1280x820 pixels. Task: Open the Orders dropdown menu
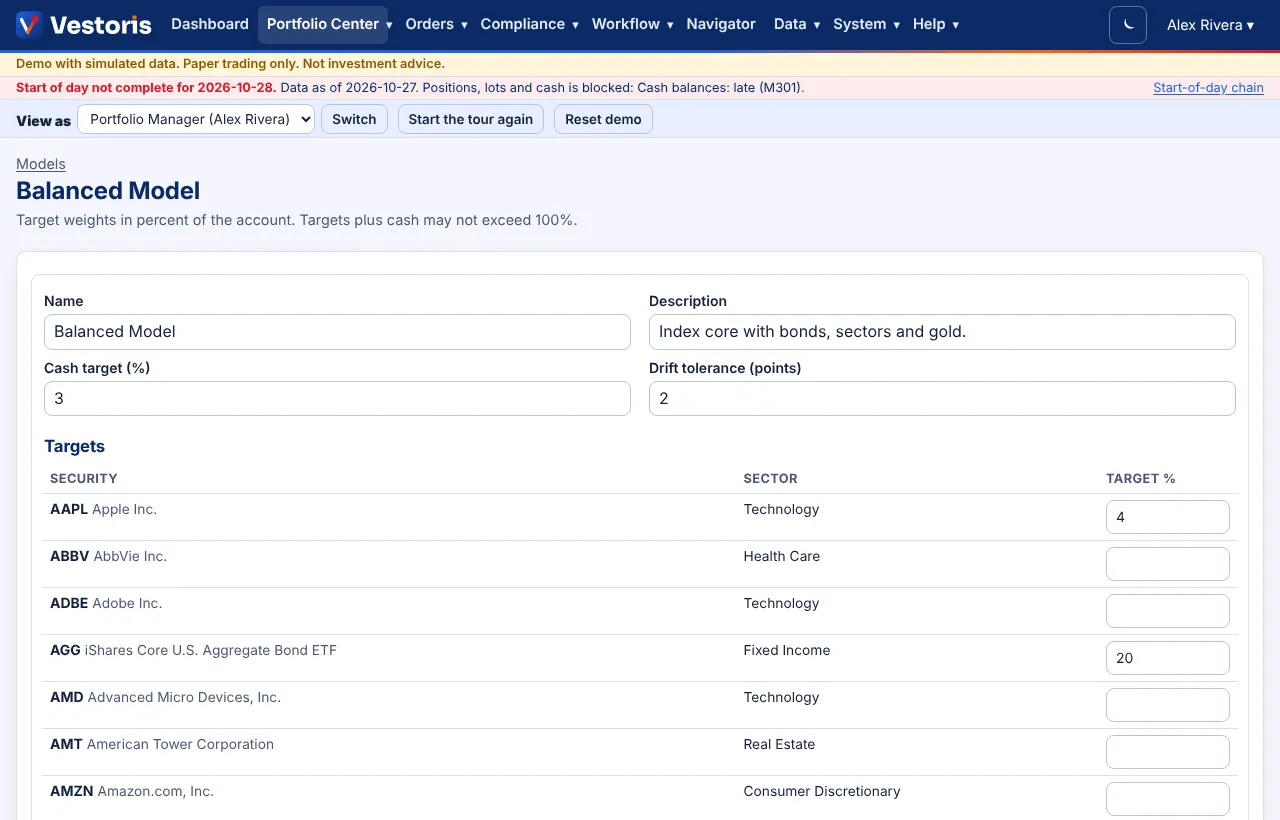(x=436, y=24)
